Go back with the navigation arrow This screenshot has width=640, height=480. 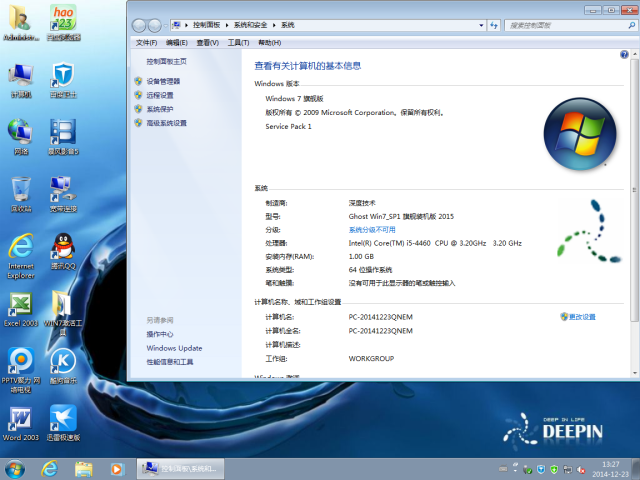pos(139,26)
